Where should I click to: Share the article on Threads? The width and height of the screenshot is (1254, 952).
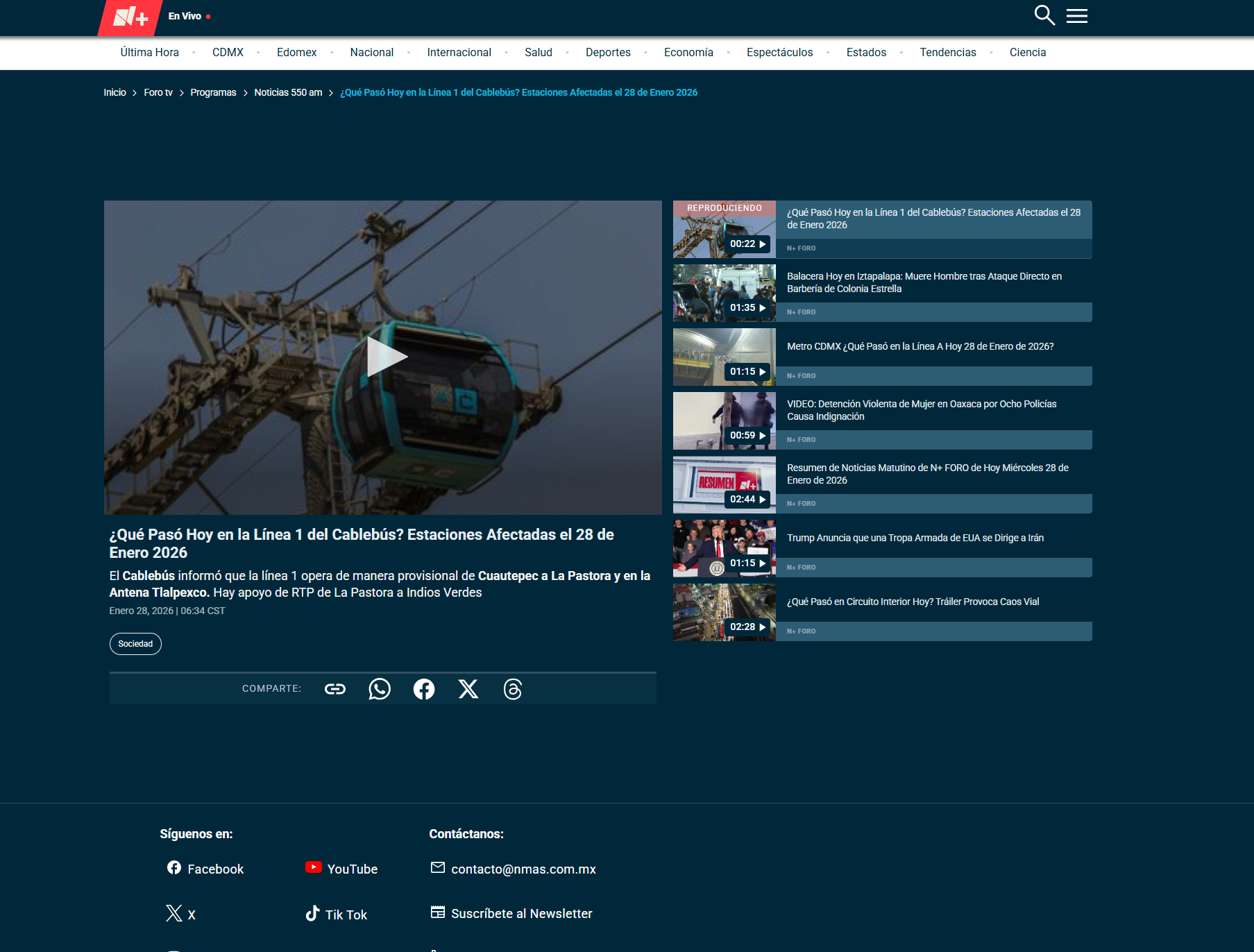click(513, 689)
